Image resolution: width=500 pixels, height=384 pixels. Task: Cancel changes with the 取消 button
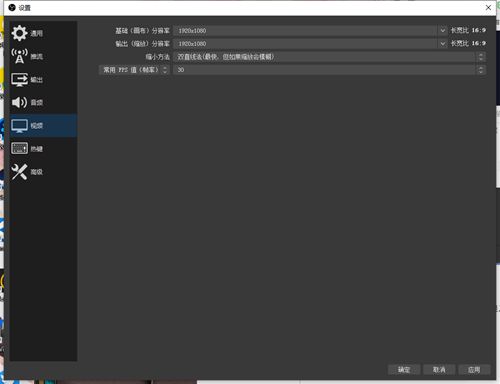tap(439, 369)
